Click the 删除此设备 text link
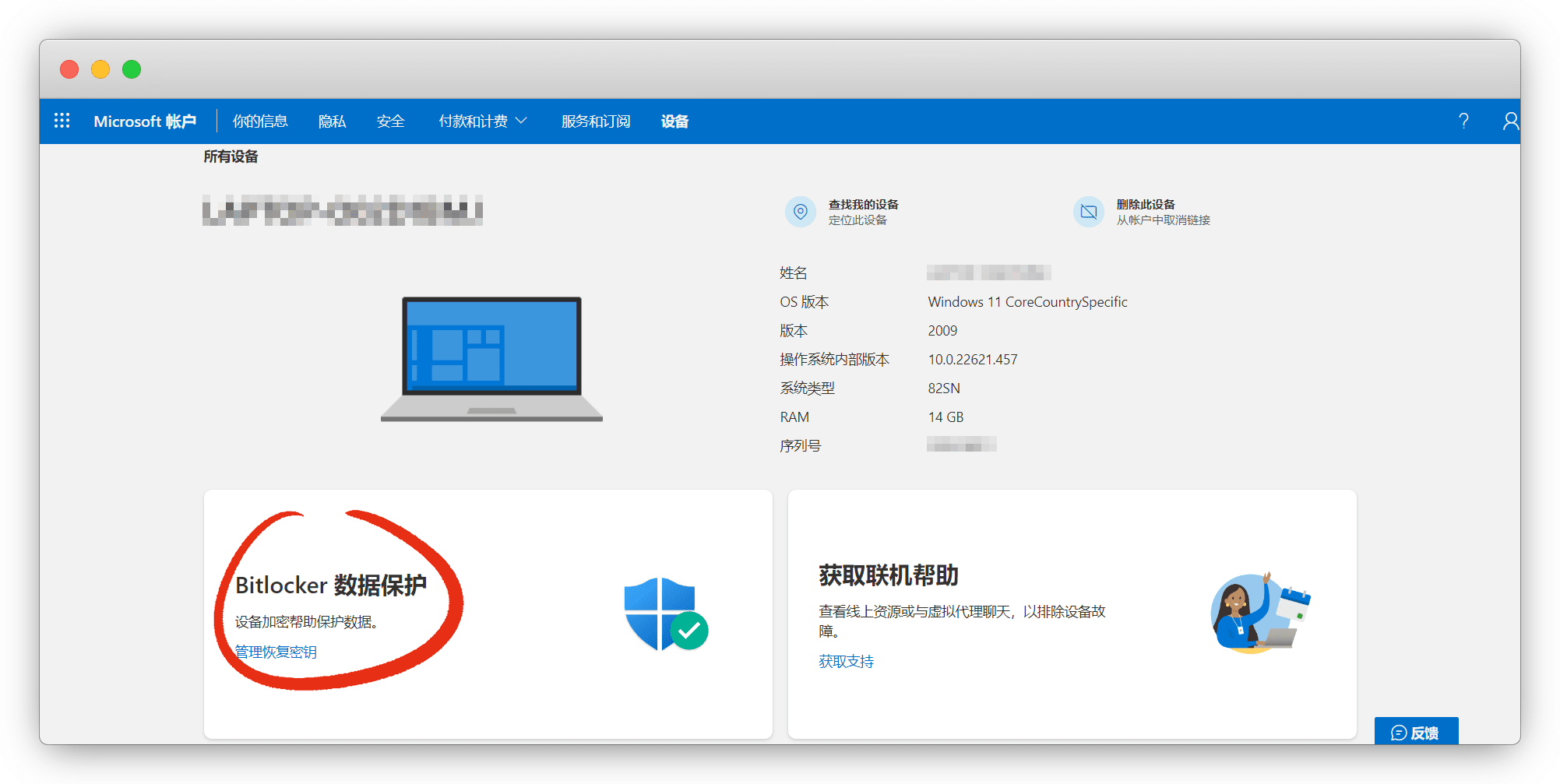1560x784 pixels. click(1145, 204)
